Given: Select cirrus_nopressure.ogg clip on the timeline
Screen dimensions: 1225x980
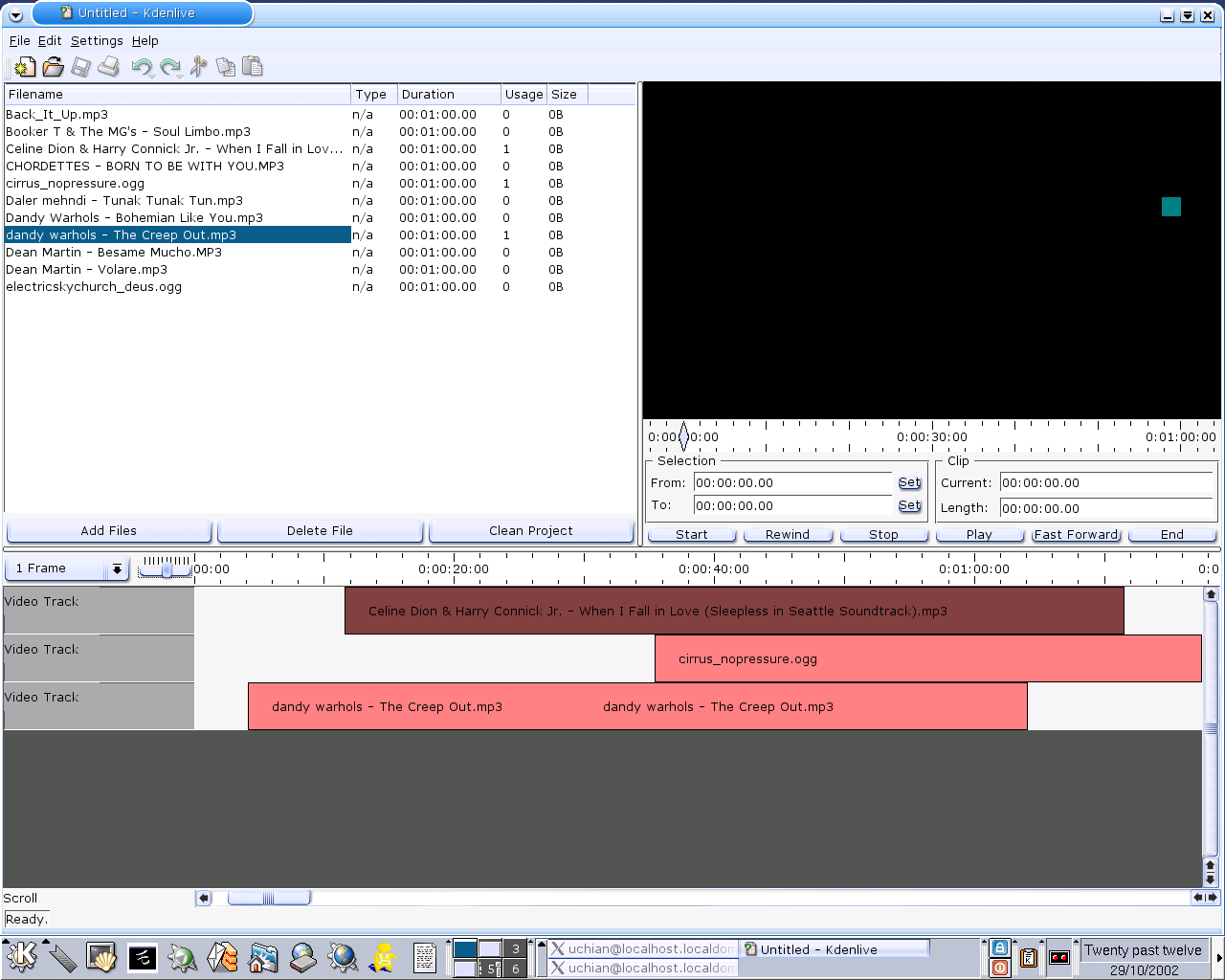Looking at the screenshot, I should pyautogui.click(x=926, y=659).
